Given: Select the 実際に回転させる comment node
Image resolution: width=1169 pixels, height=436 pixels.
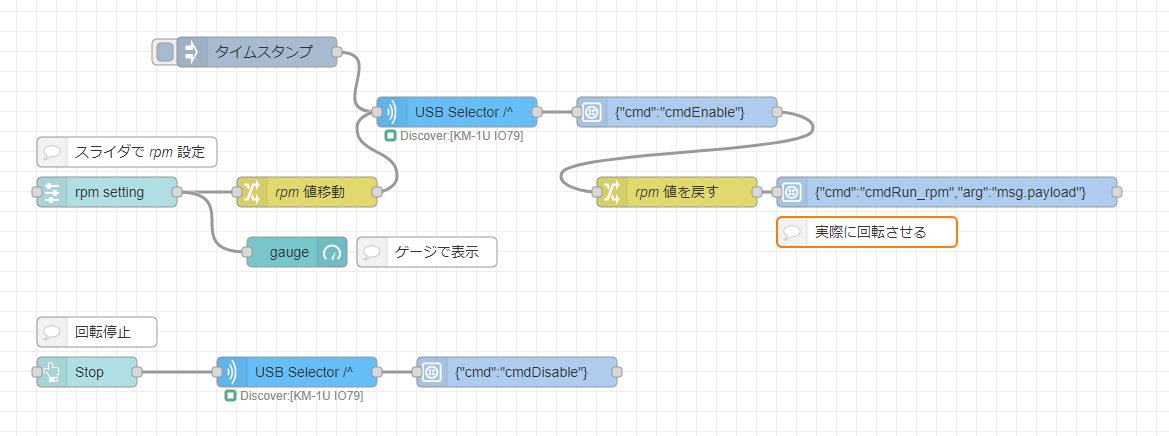Looking at the screenshot, I should (x=866, y=232).
